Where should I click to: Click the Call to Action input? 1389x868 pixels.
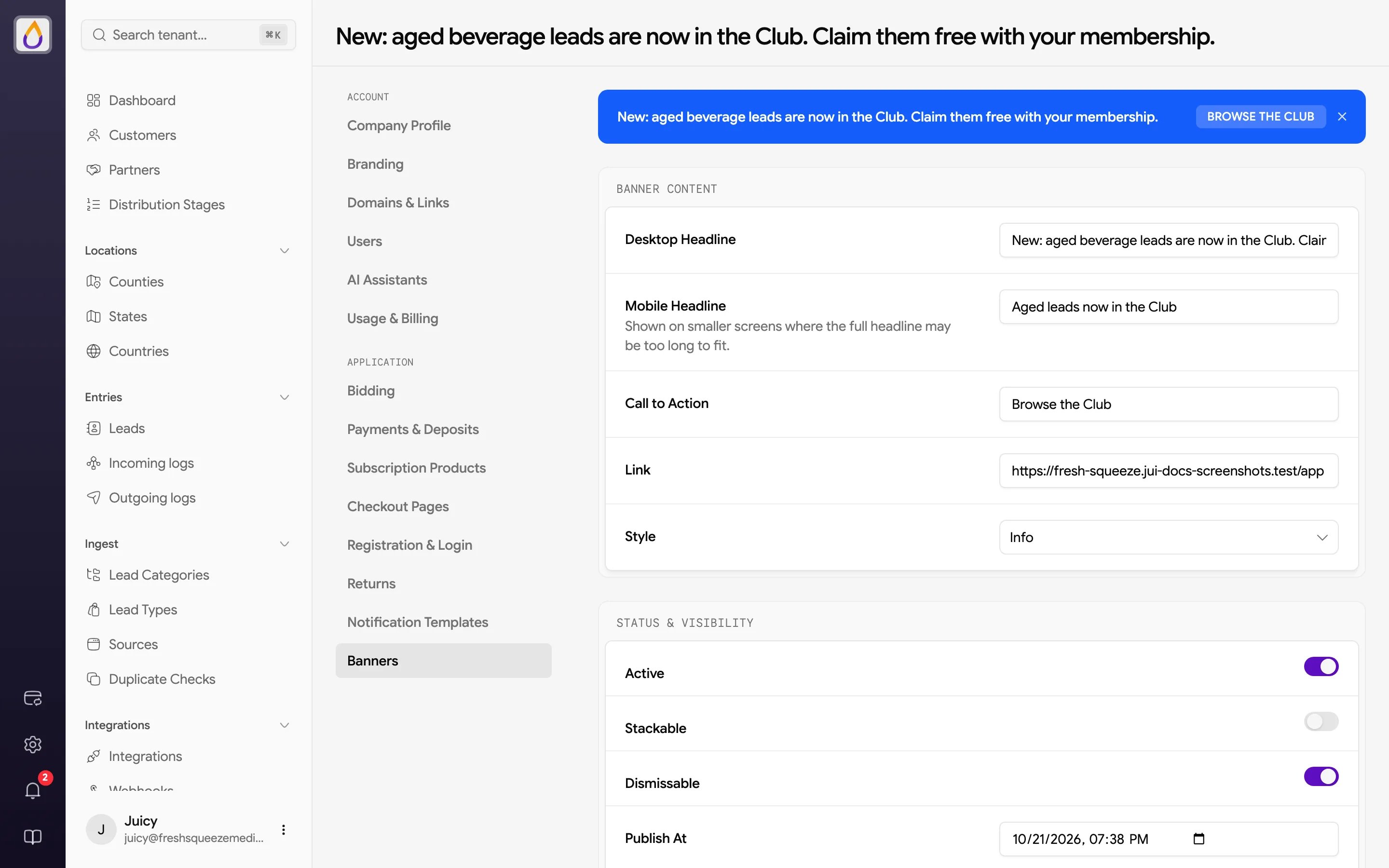(1169, 404)
